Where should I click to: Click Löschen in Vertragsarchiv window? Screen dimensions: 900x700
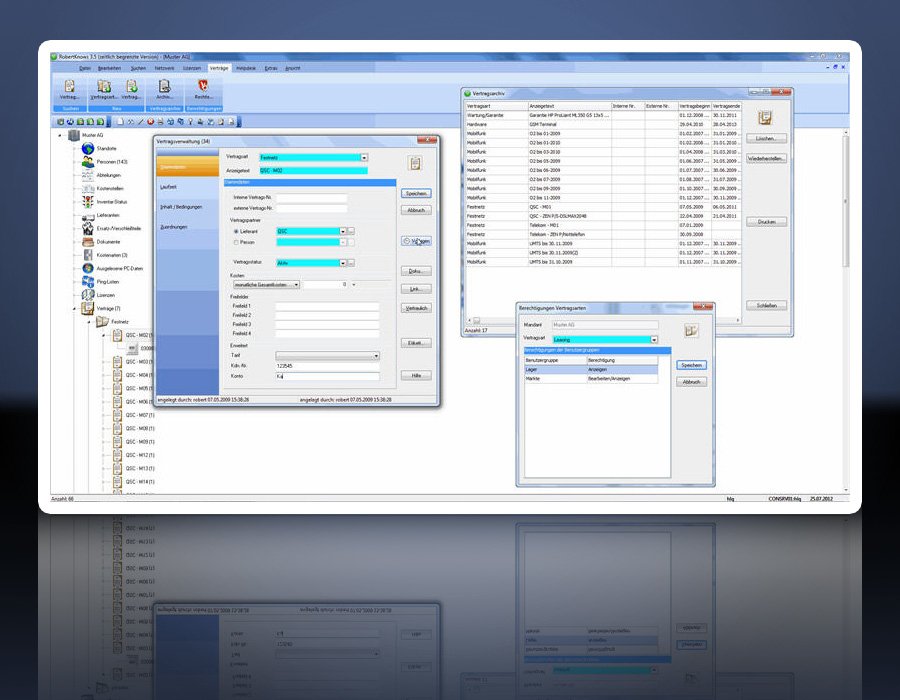point(766,138)
